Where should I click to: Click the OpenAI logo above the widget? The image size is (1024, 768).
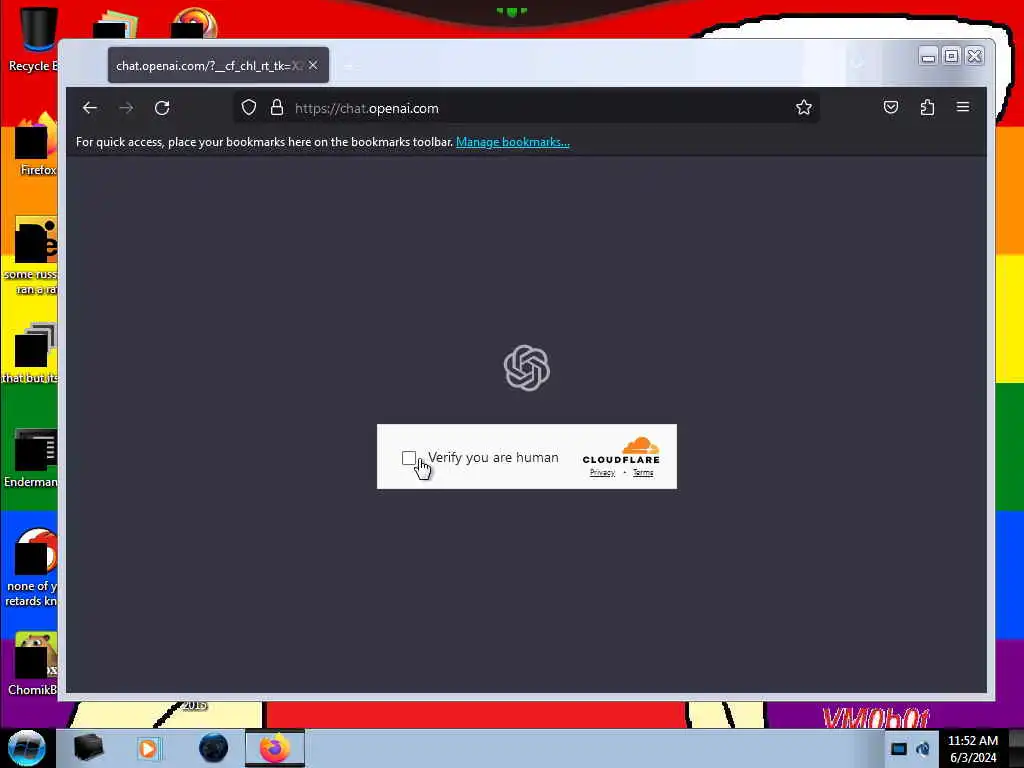pyautogui.click(x=526, y=368)
